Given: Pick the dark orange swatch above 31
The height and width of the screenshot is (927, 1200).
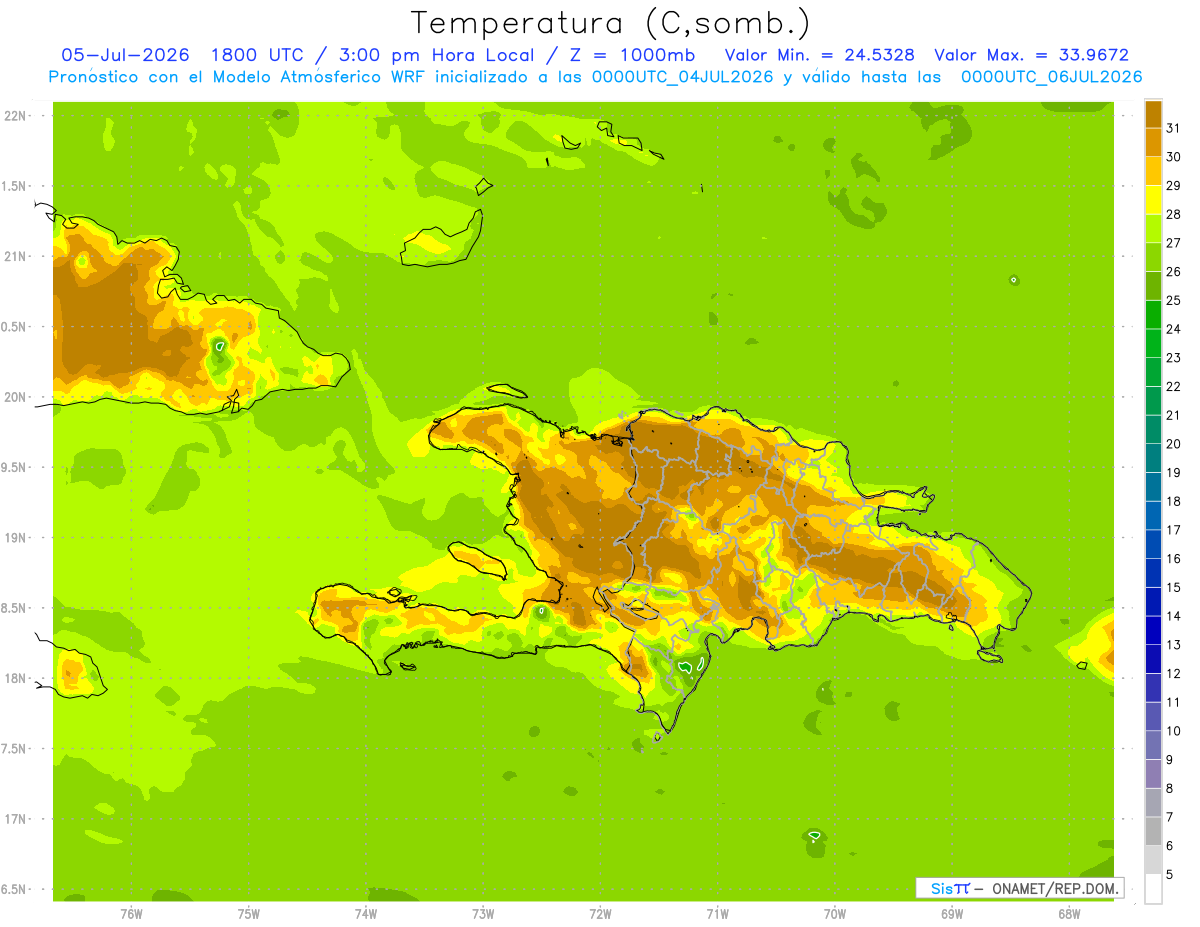Looking at the screenshot, I should (1153, 114).
